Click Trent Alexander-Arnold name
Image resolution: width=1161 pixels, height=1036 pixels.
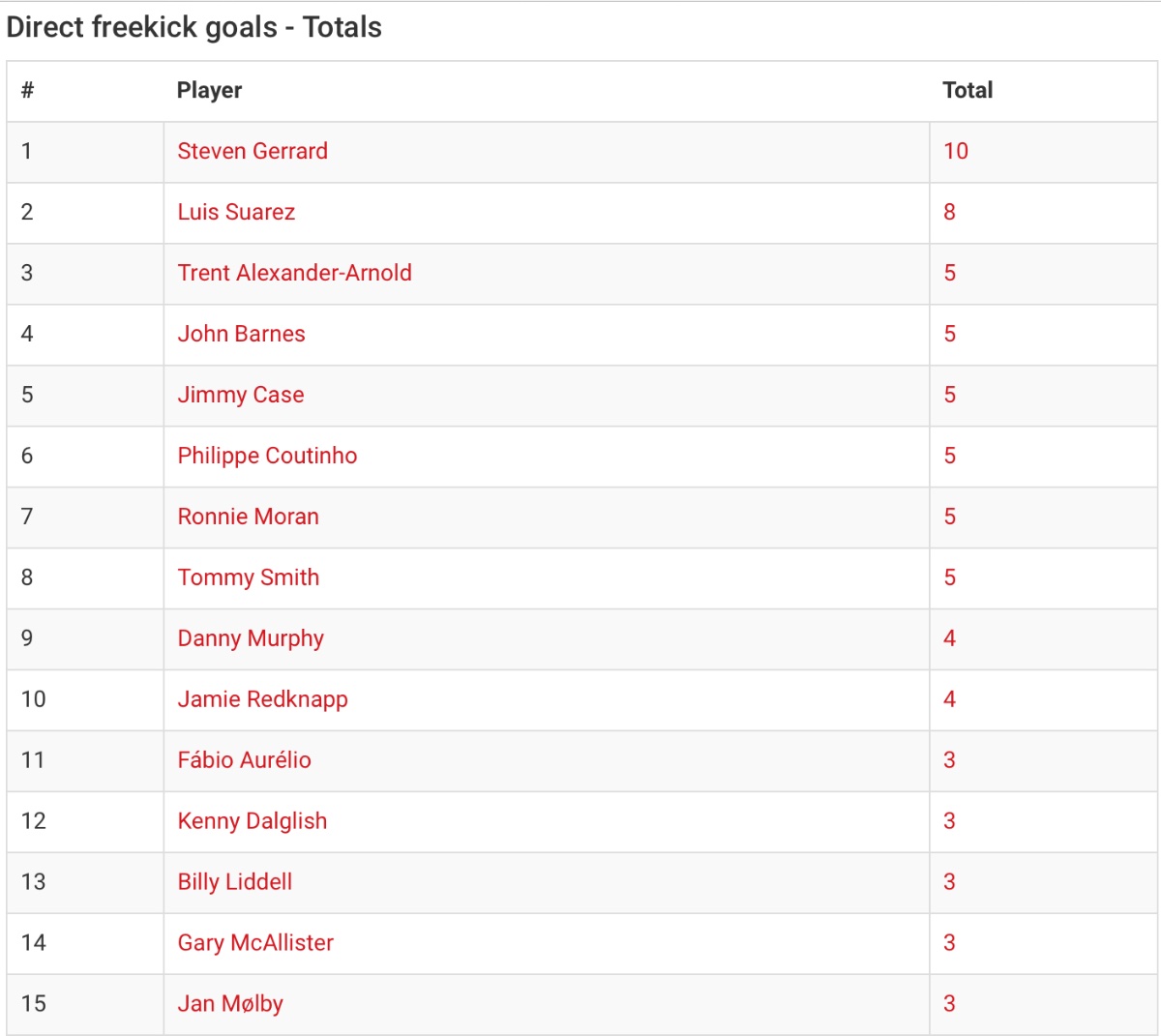(295, 273)
